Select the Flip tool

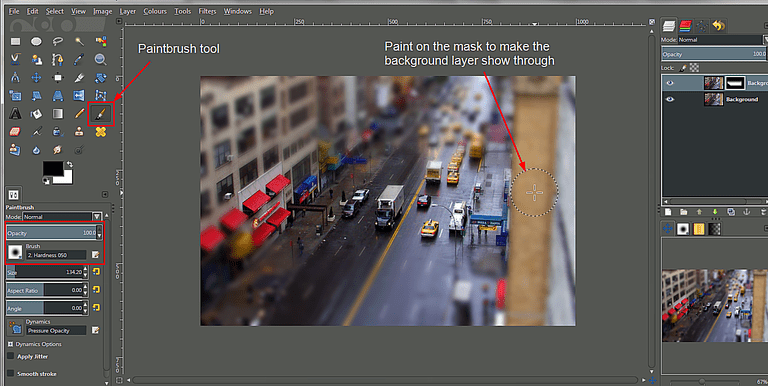pos(79,96)
